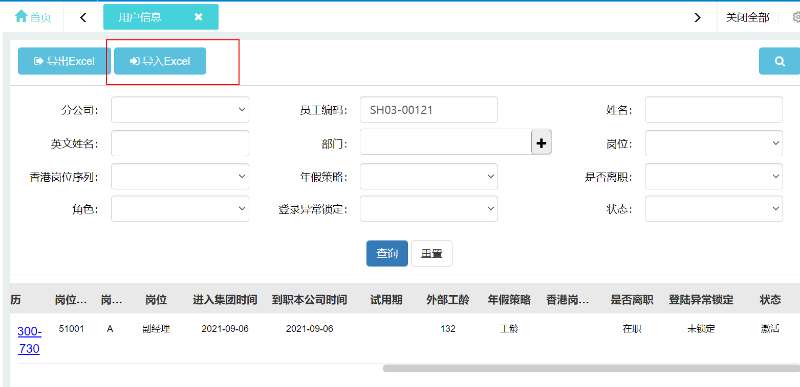Open the 分公司 dropdown
800x387 pixels.
[x=180, y=110]
